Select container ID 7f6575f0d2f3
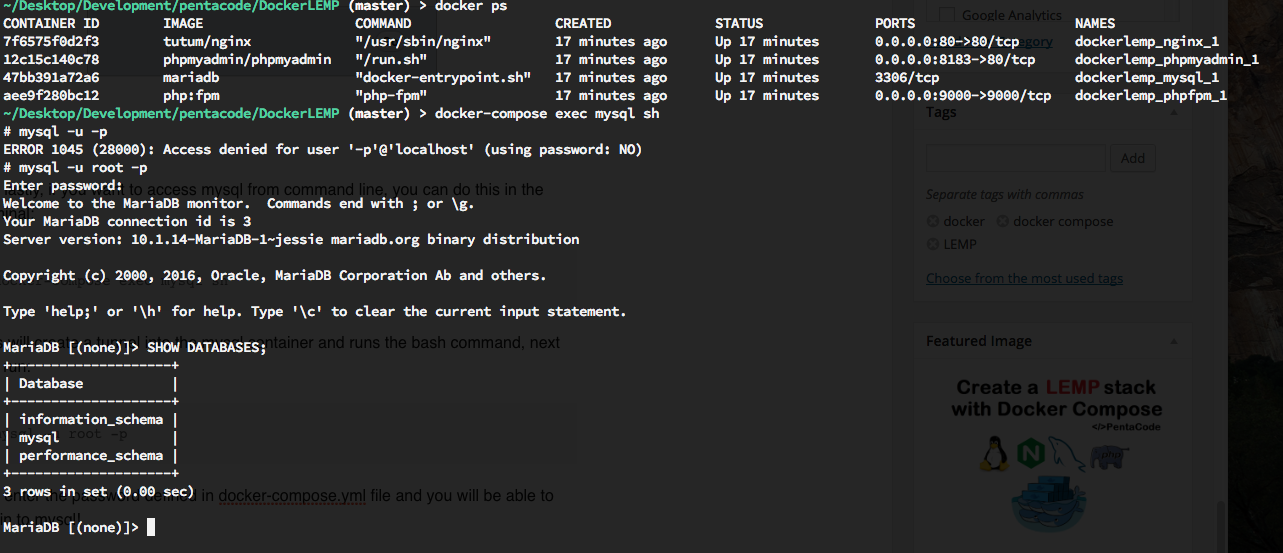This screenshot has width=1283, height=553. 51,42
